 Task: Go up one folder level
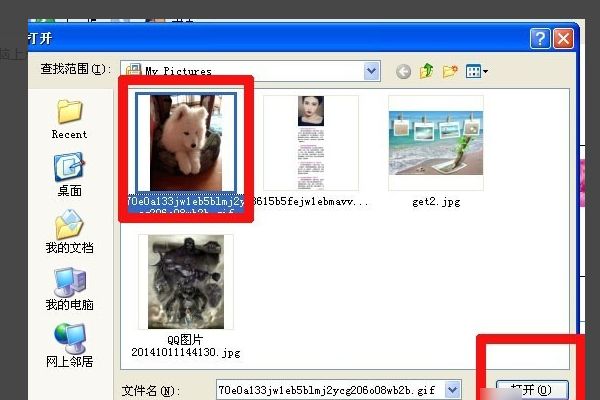point(427,71)
